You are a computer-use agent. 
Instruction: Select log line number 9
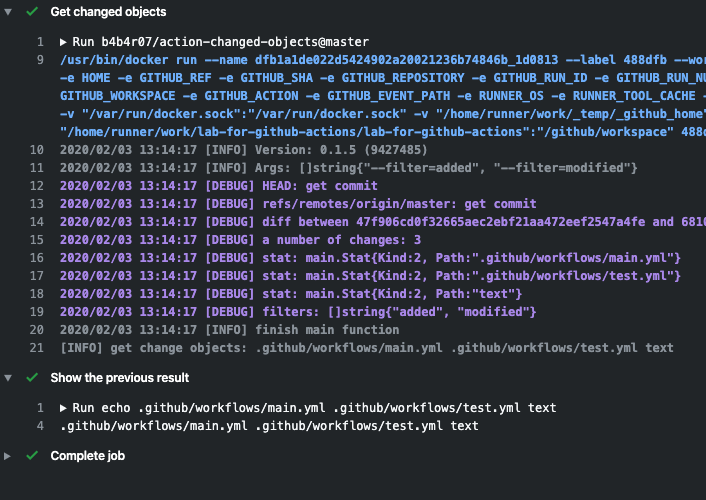point(40,60)
